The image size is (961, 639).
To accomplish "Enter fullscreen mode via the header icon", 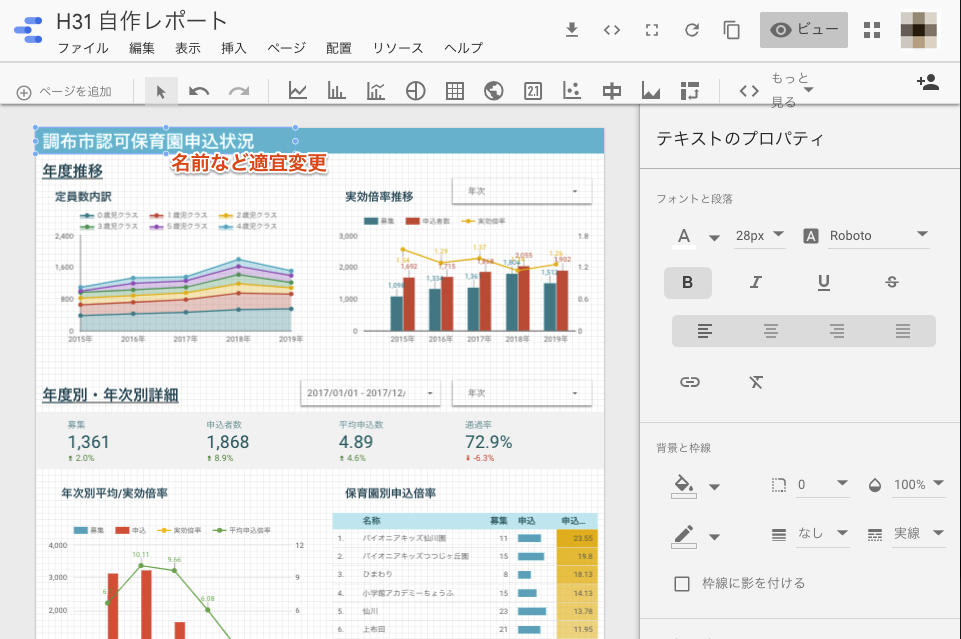I will [x=652, y=29].
